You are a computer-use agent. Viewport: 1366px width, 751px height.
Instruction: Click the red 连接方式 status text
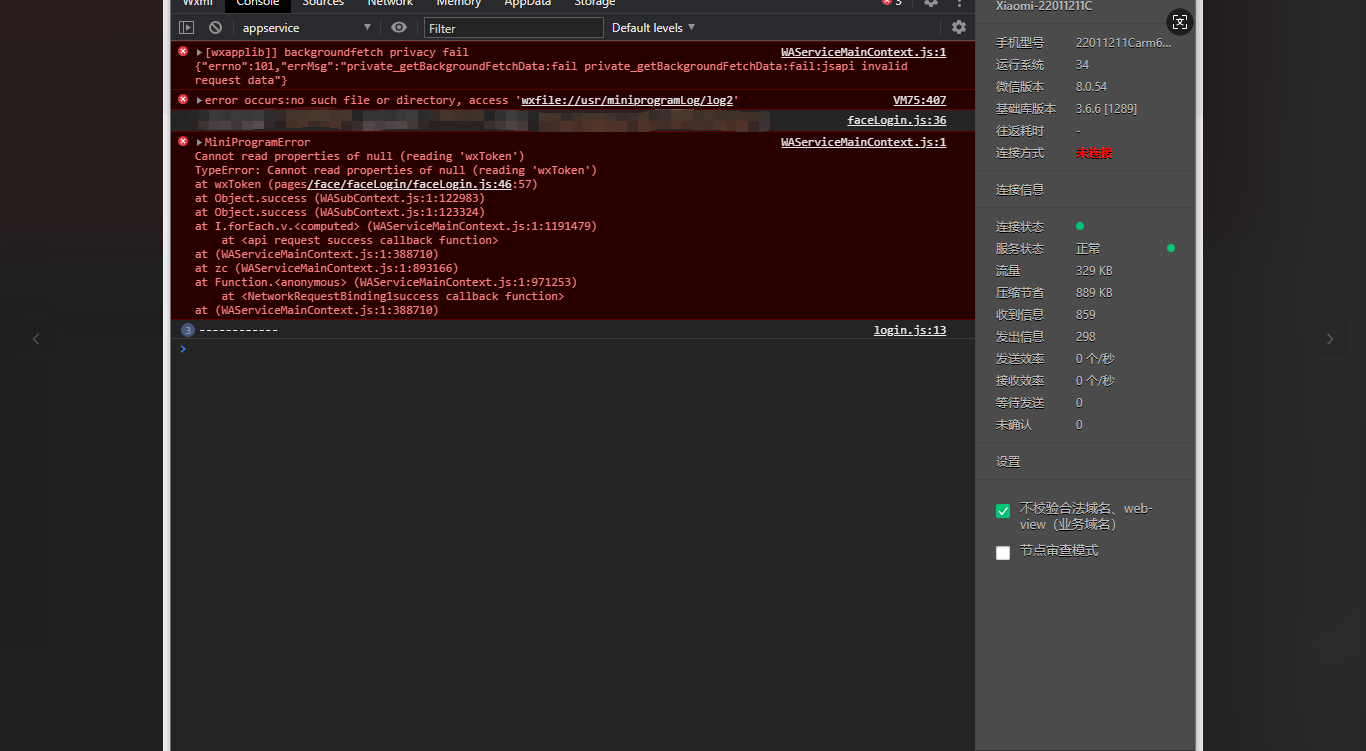click(1094, 153)
